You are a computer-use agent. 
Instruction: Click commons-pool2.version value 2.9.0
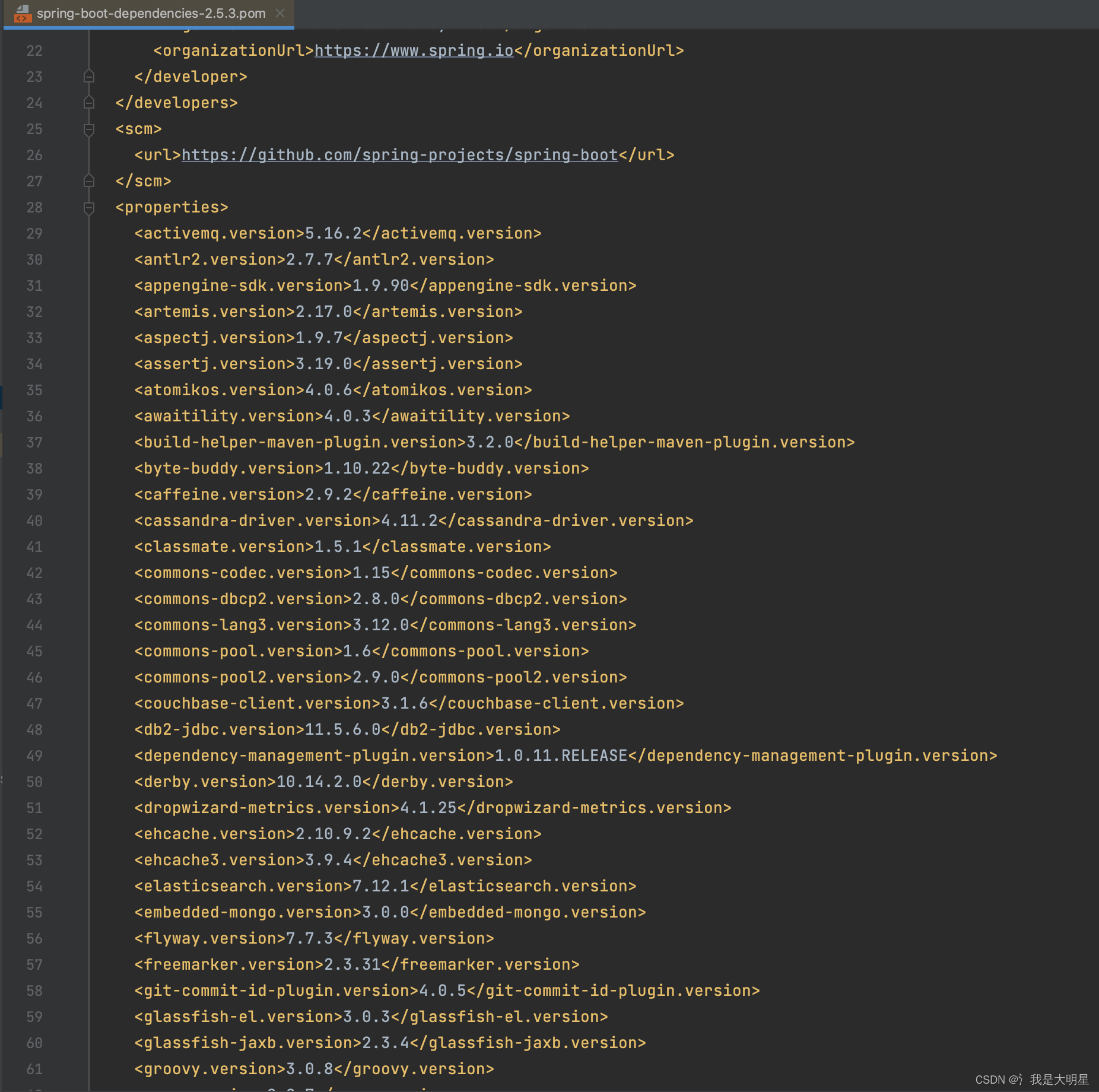pos(376,677)
